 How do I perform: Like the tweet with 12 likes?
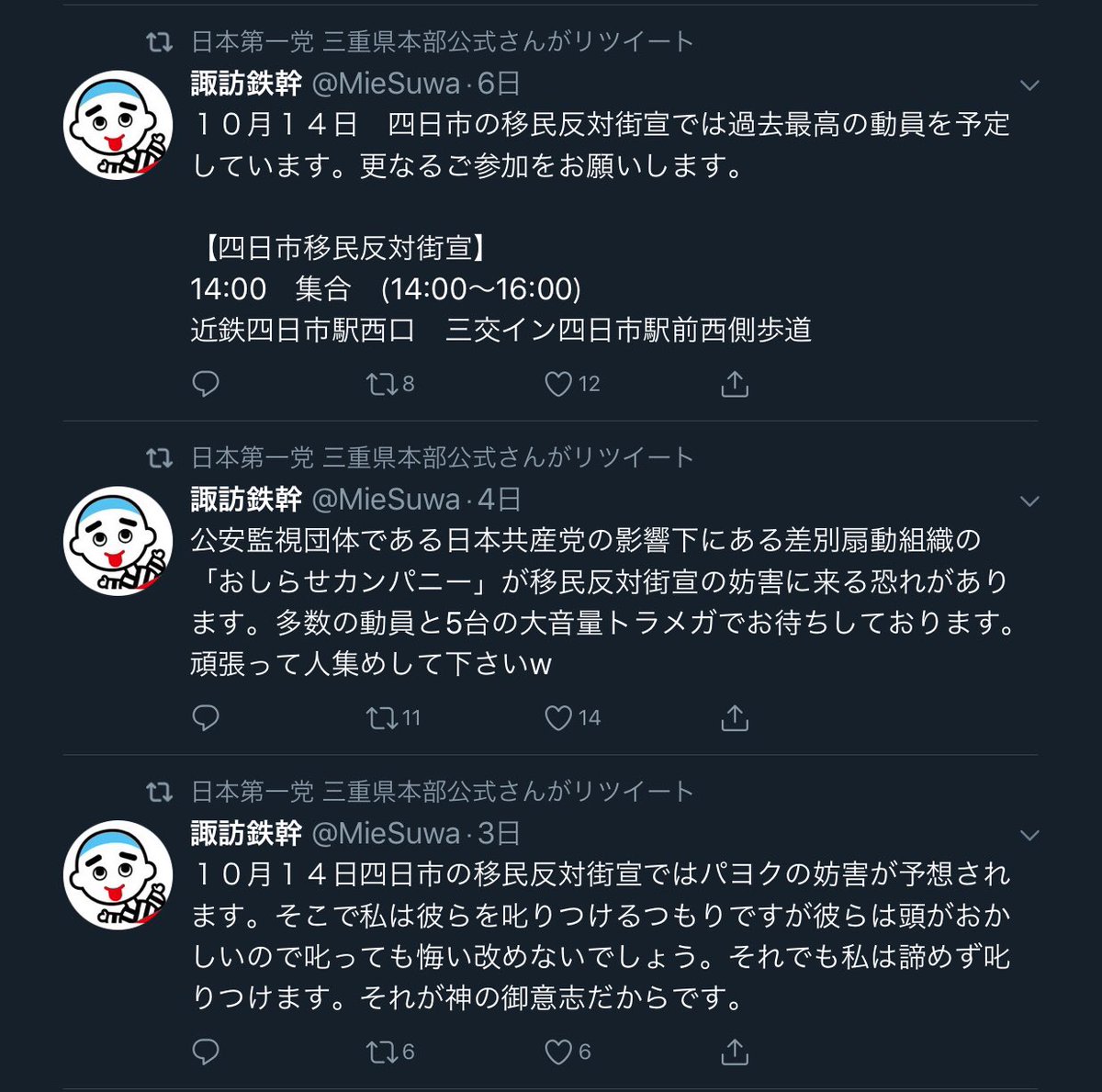coord(572,384)
